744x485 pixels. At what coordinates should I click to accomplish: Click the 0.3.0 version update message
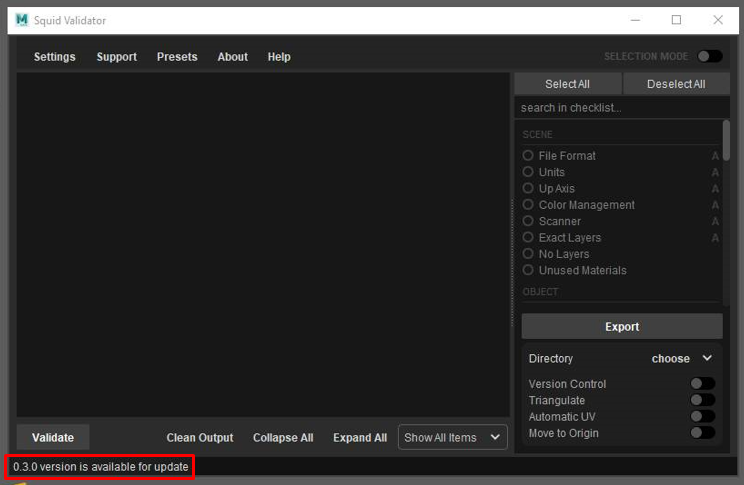pyautogui.click(x=101, y=467)
